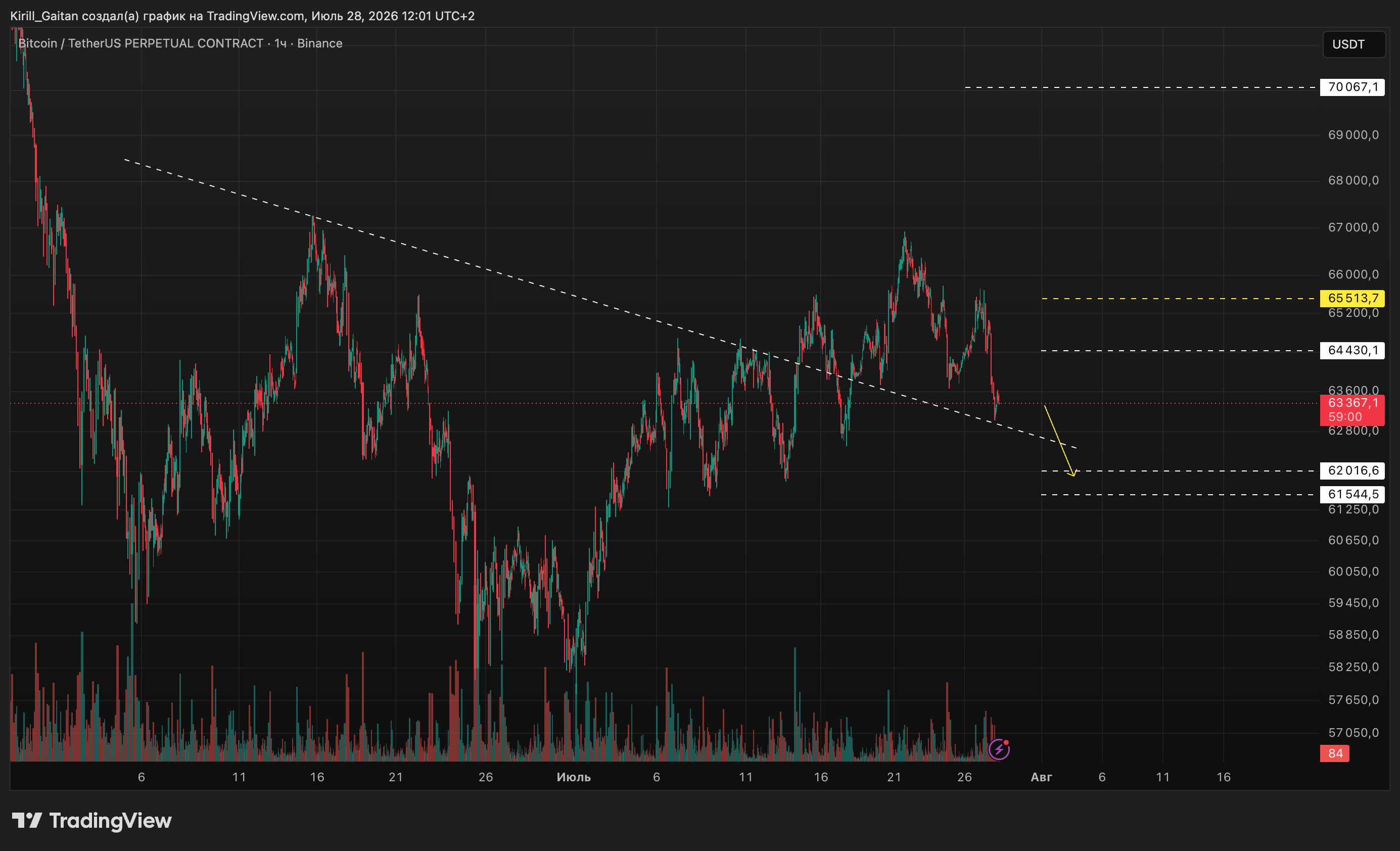The width and height of the screenshot is (1400, 851).
Task: Open the USDT currency selector
Action: point(1354,44)
